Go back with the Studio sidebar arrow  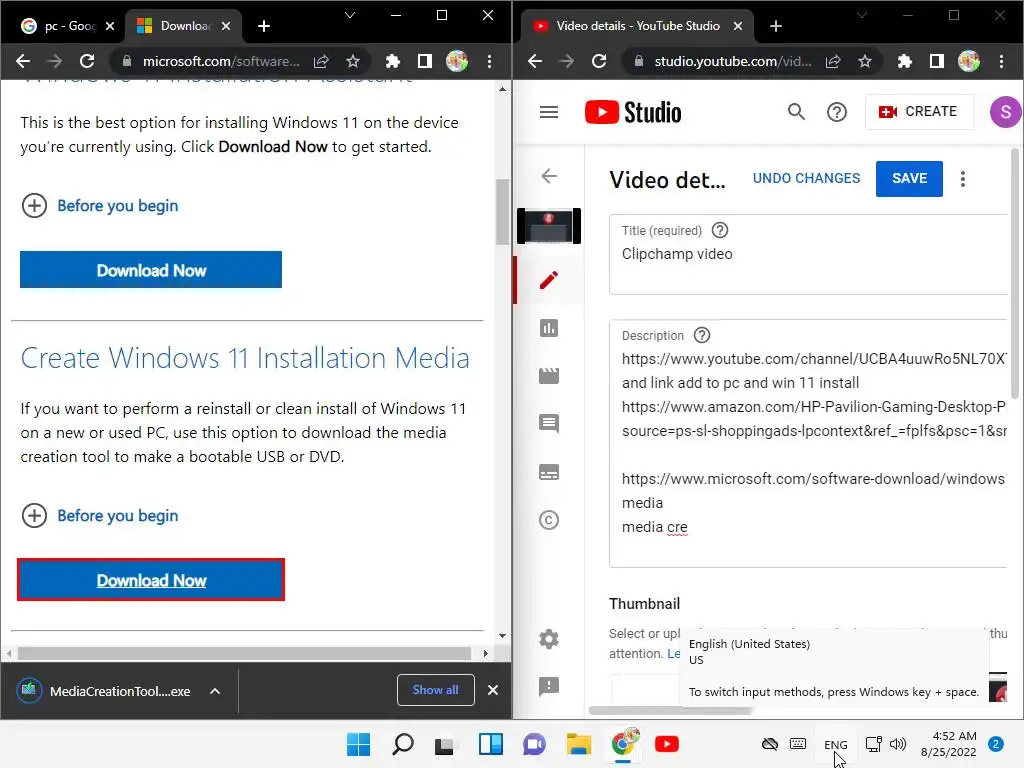[549, 176]
